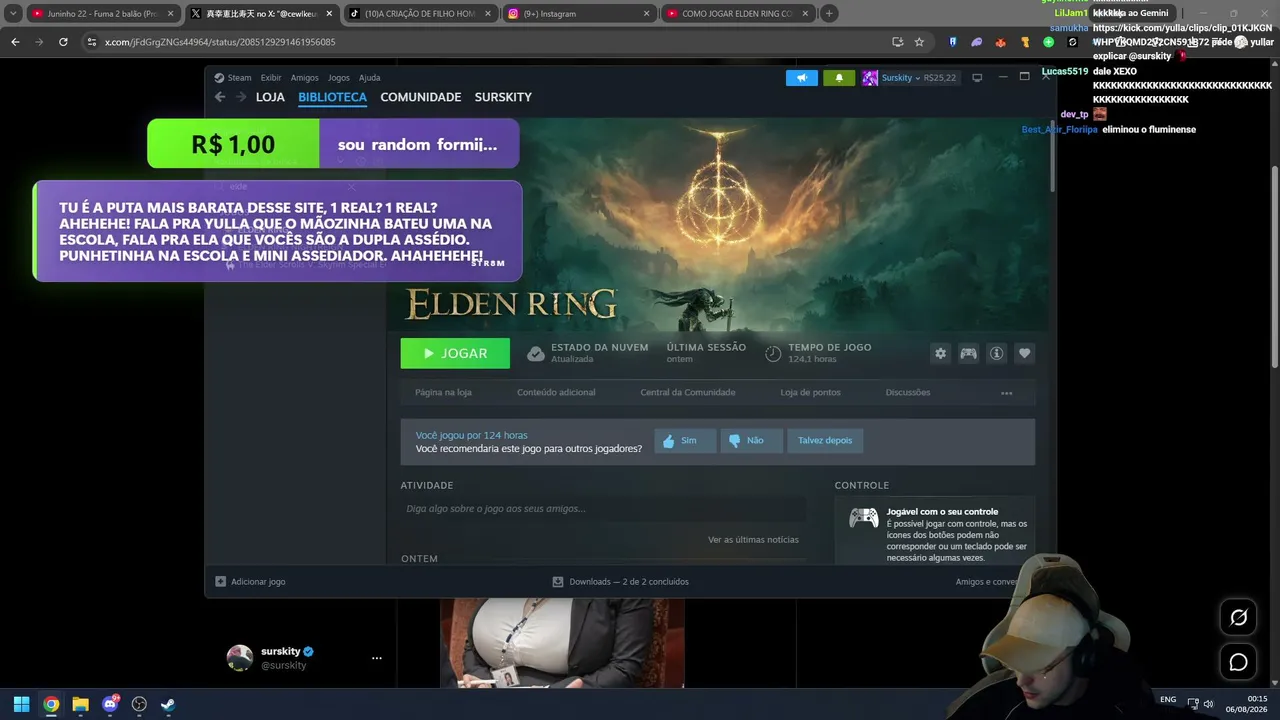
Task: Open X messages chat icon
Action: 1238,662
